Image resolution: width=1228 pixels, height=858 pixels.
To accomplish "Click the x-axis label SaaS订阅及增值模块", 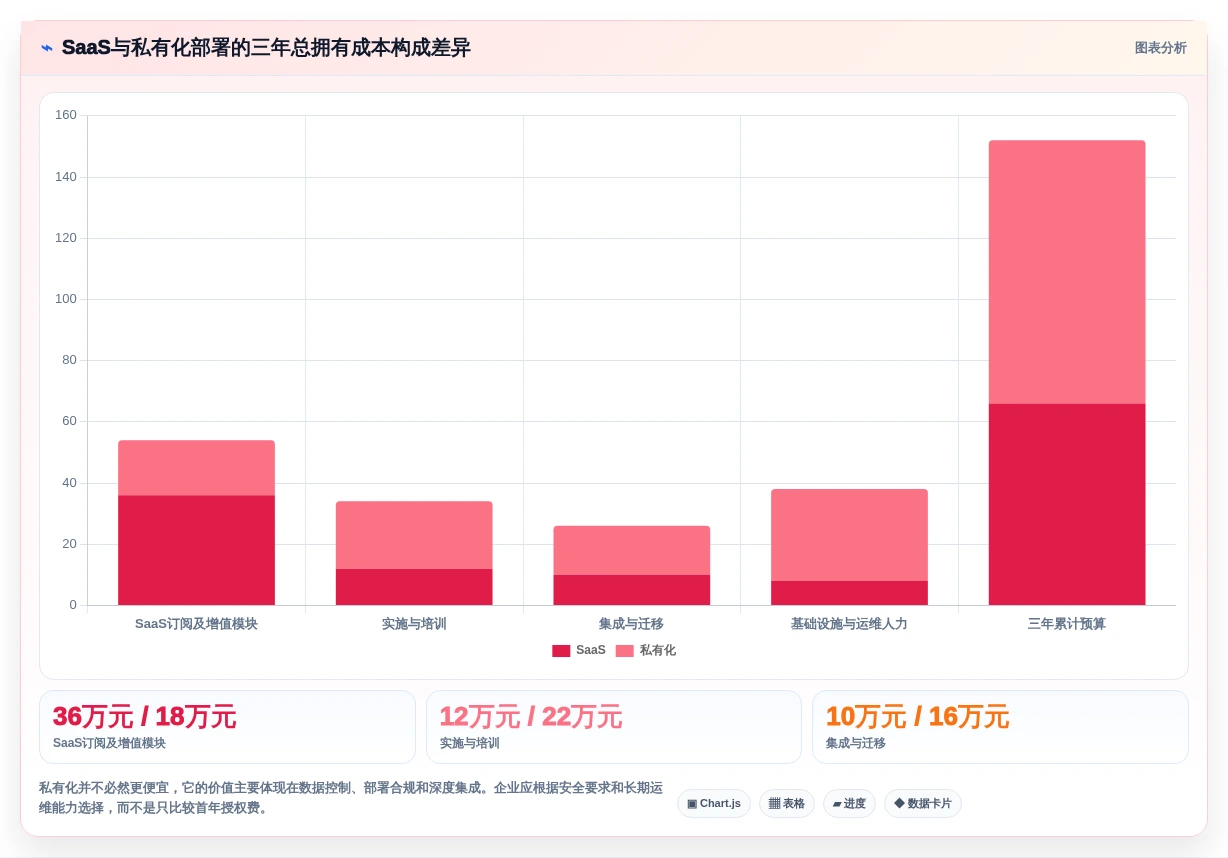I will 196,624.
